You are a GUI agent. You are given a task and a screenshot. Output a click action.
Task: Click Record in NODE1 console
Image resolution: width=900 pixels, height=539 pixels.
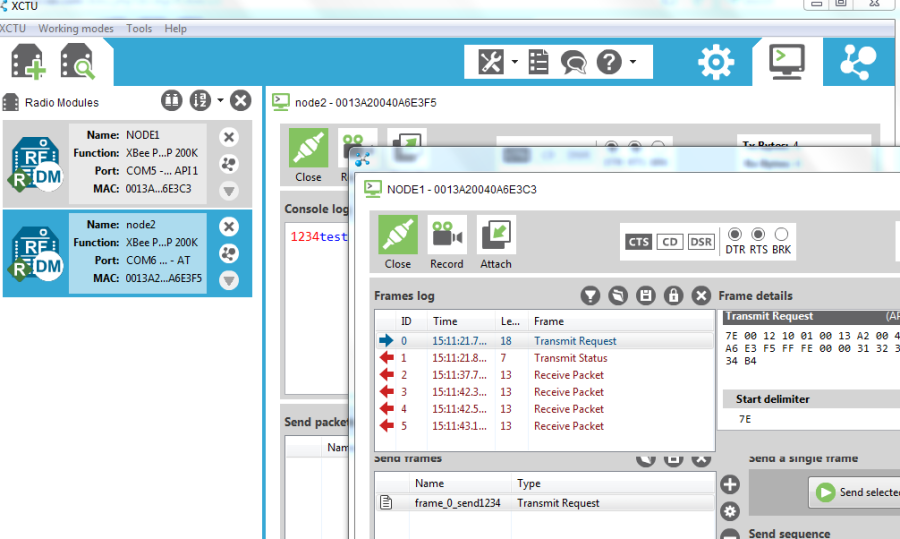447,242
